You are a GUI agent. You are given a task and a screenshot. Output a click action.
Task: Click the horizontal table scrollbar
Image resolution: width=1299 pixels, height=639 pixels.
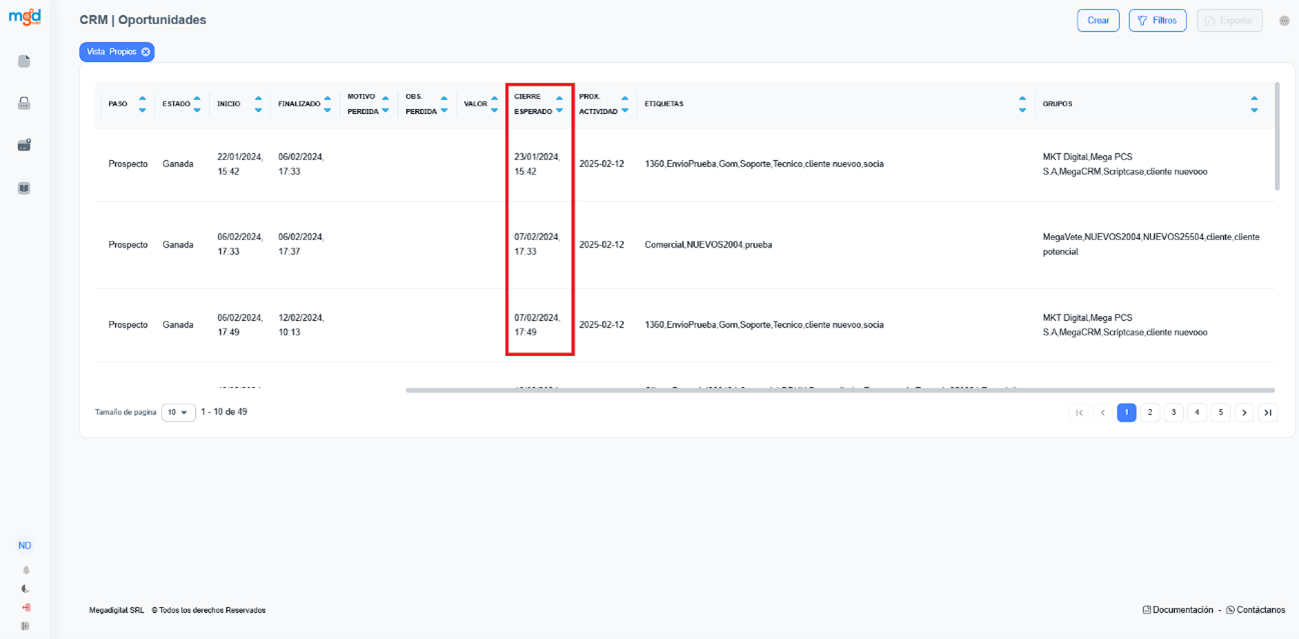[839, 390]
